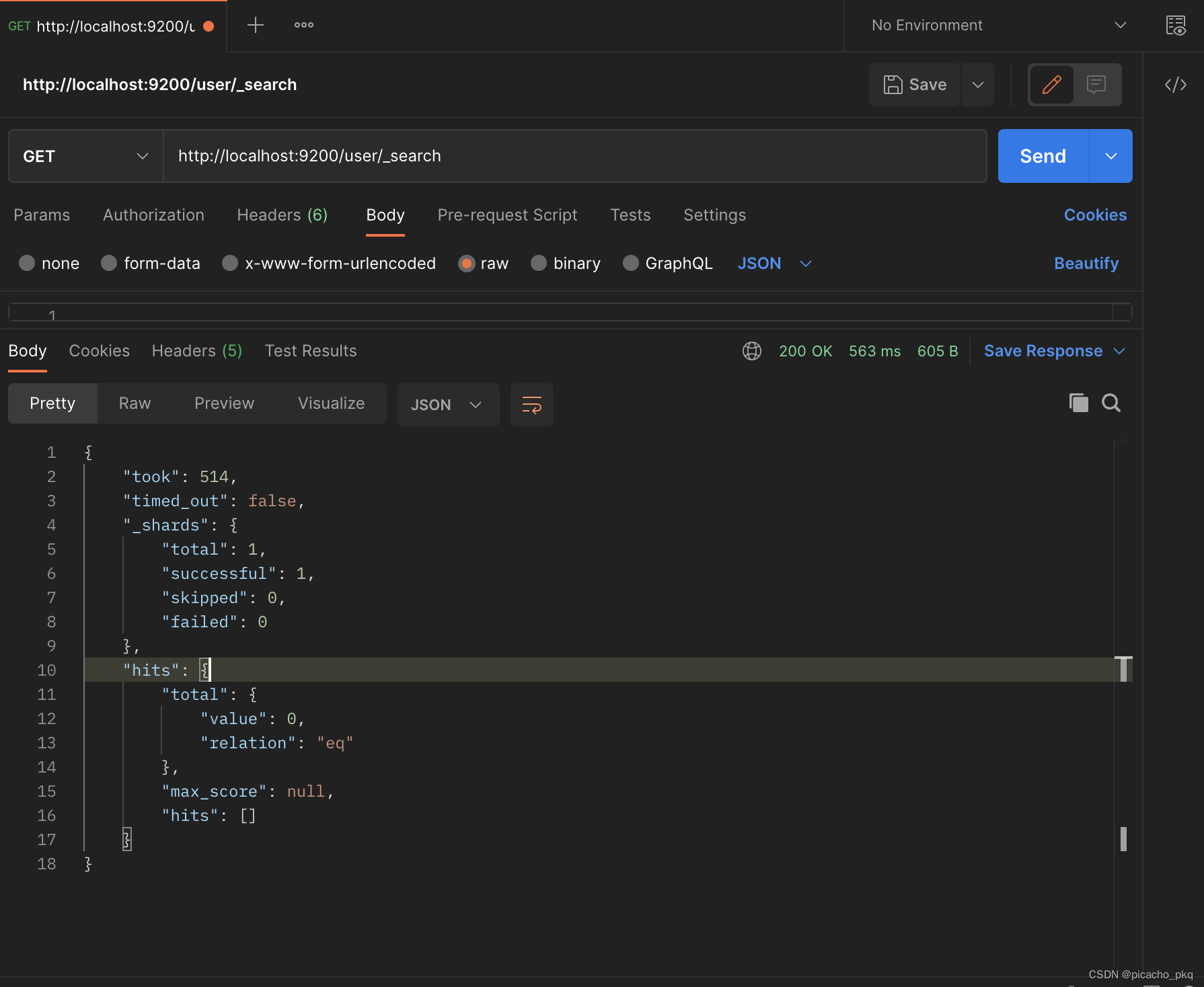
Task: Open the response Cookies tab
Action: click(100, 351)
